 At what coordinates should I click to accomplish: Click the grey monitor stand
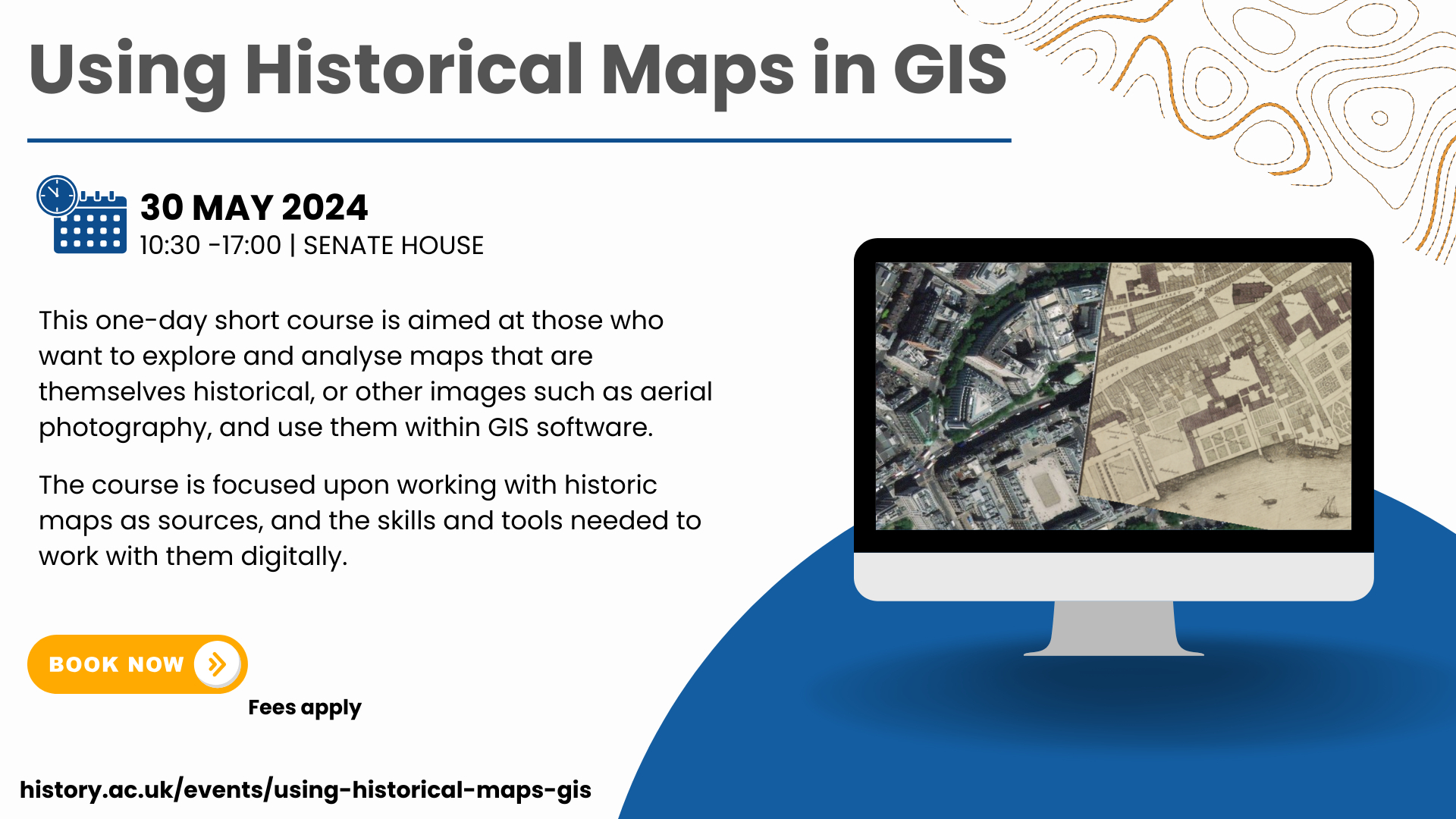click(1113, 628)
